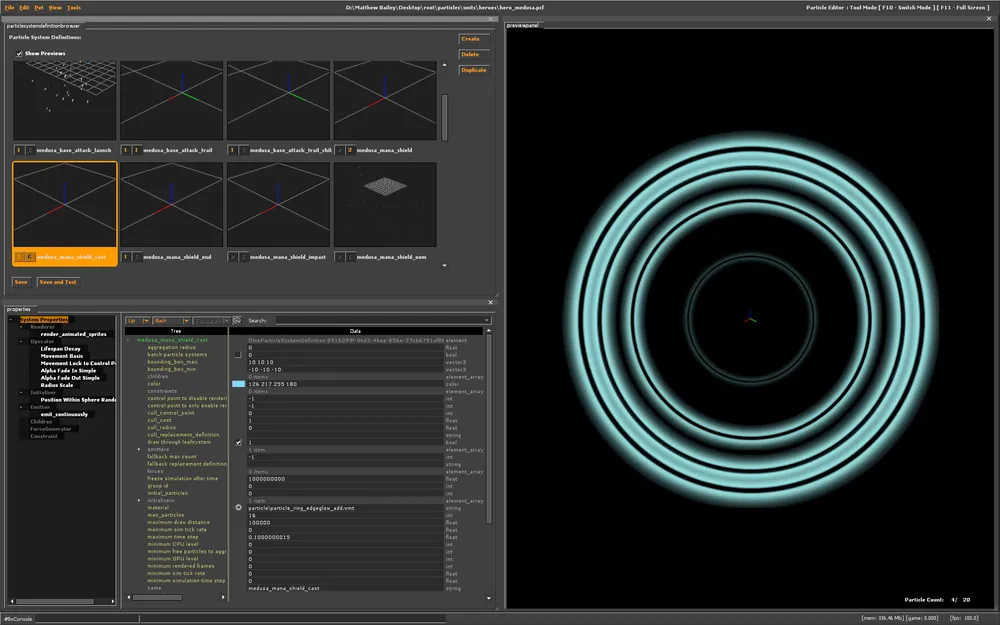Click the Save and Test button

(x=57, y=282)
